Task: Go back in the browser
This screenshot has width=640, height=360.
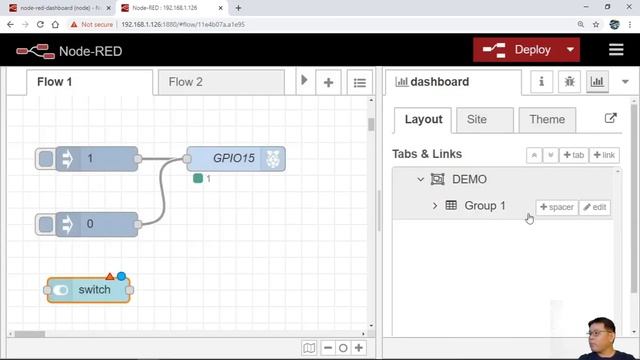Action: tap(10, 24)
